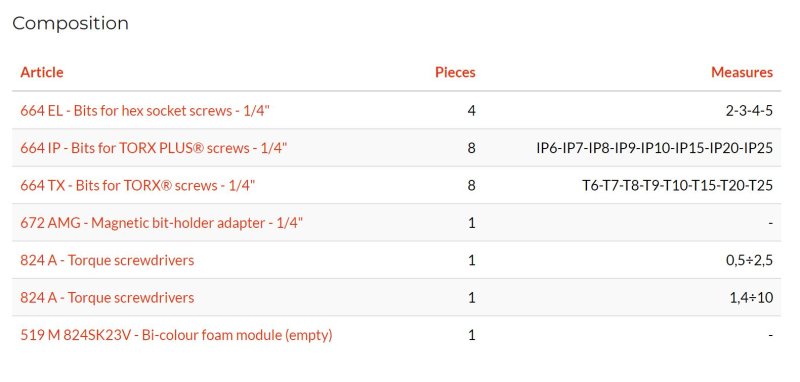Open the 664 IP TORX PLUS bits link

point(154,148)
